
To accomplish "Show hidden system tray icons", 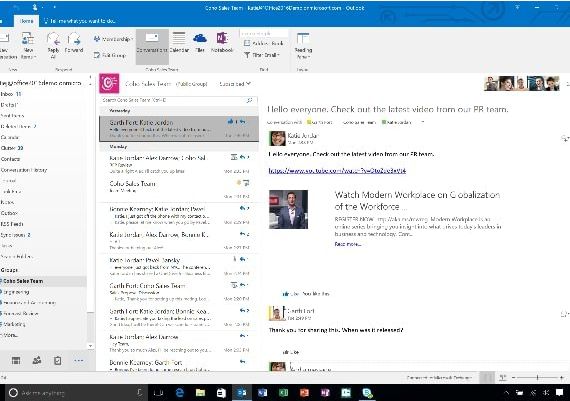I will (x=506, y=393).
